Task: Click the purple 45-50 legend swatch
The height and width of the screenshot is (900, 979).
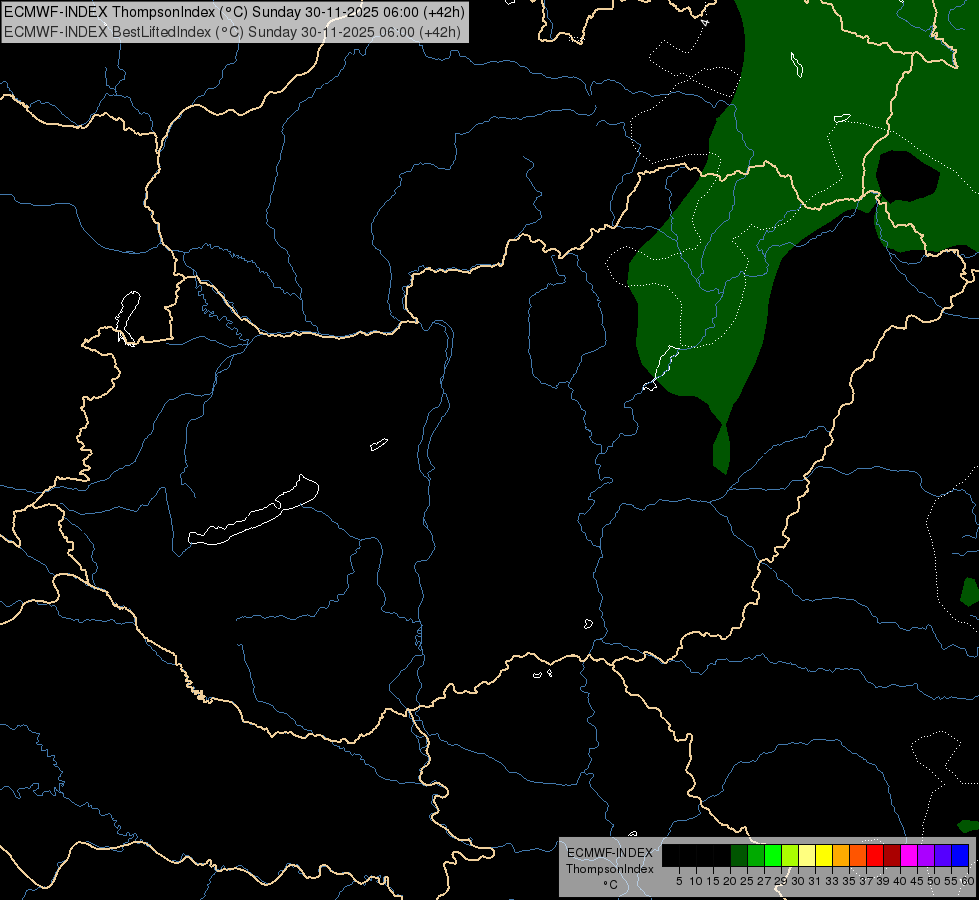Action: coord(926,855)
